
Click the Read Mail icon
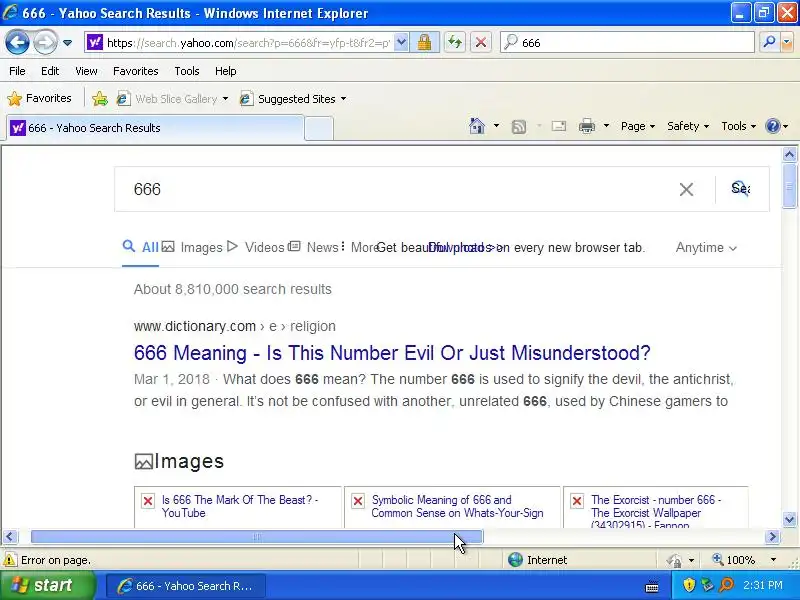tap(559, 126)
